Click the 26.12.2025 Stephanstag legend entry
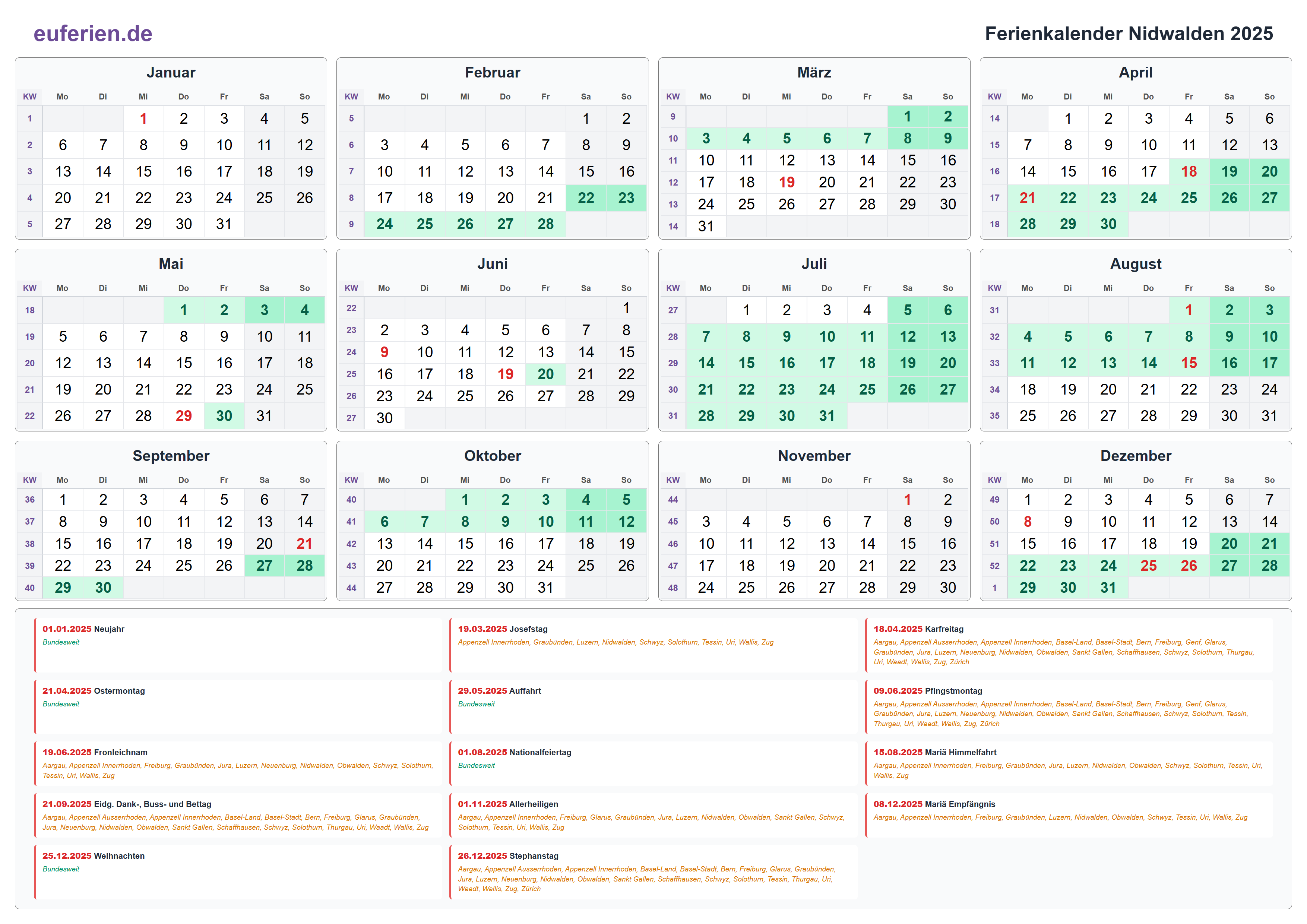The height and width of the screenshot is (924, 1307). pyautogui.click(x=653, y=872)
